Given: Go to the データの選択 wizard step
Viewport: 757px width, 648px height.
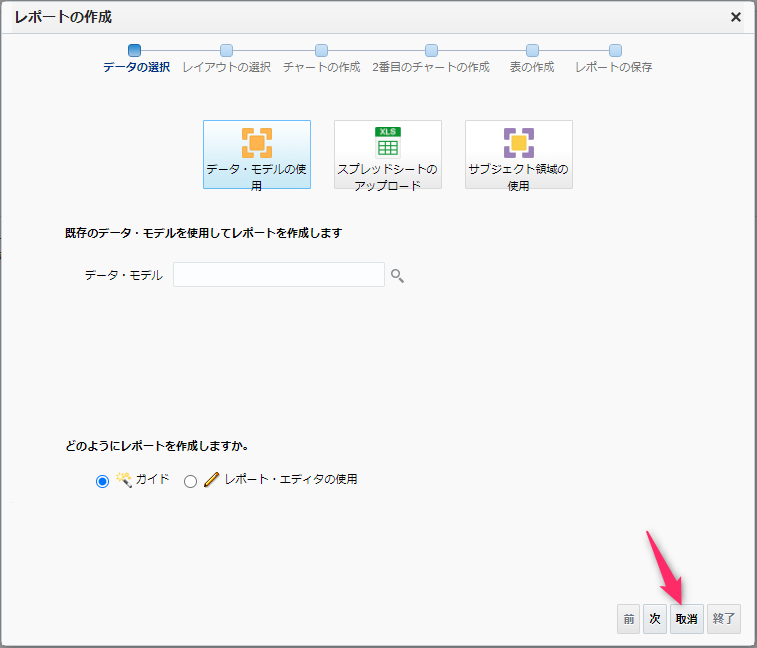Looking at the screenshot, I should coord(136,59).
